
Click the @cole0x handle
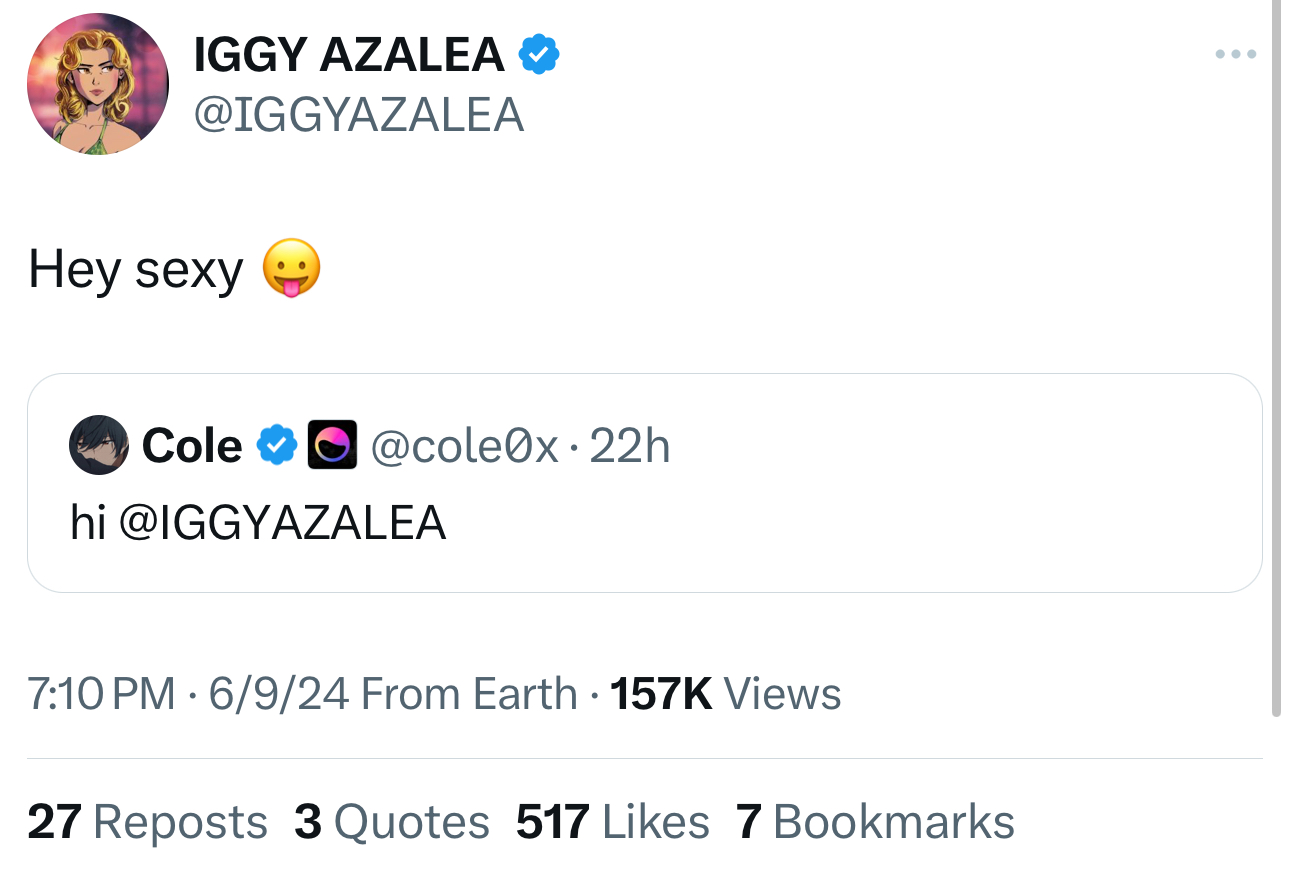[464, 445]
